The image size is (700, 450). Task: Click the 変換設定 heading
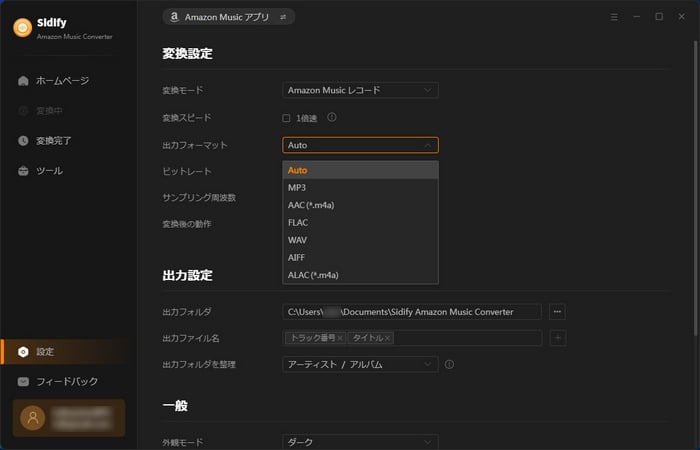click(x=188, y=54)
